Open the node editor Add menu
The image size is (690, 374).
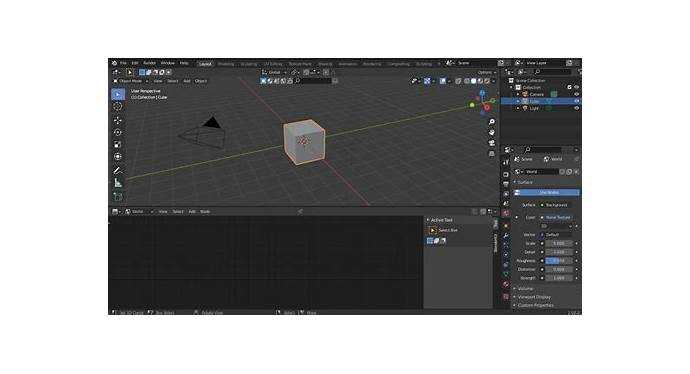click(192, 212)
